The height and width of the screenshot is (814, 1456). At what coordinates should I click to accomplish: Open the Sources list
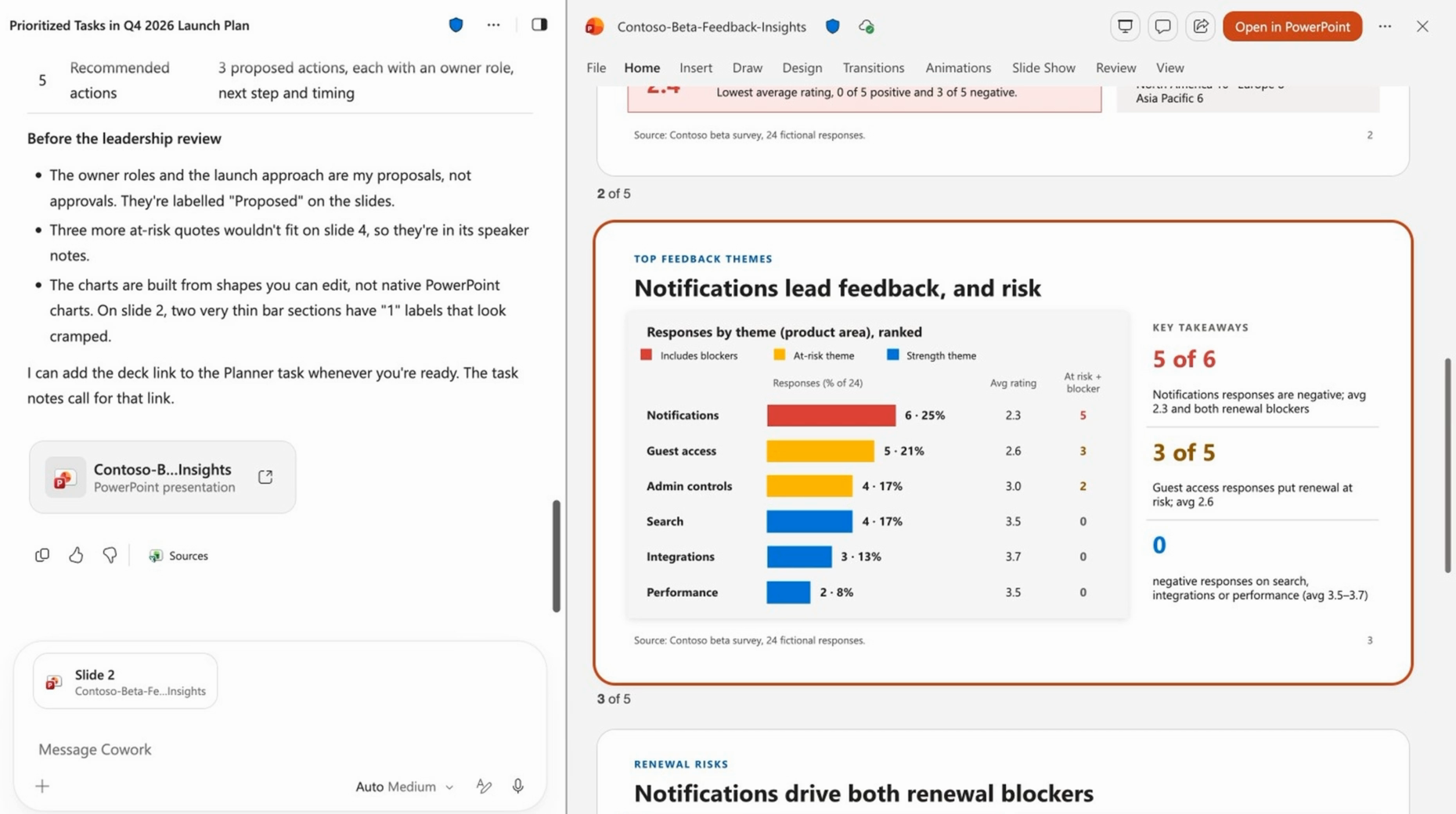coord(178,555)
